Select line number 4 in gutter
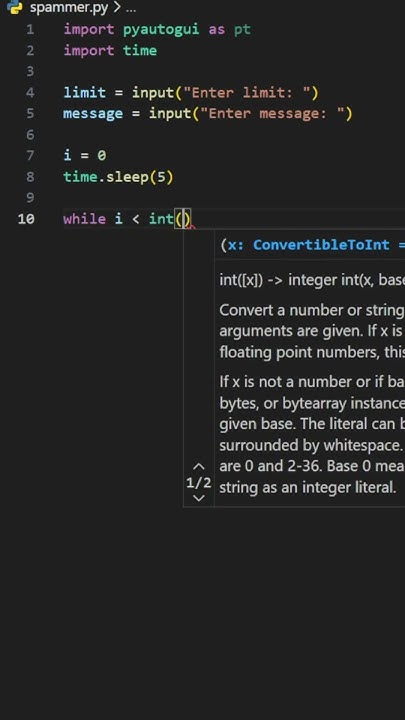 pos(30,93)
